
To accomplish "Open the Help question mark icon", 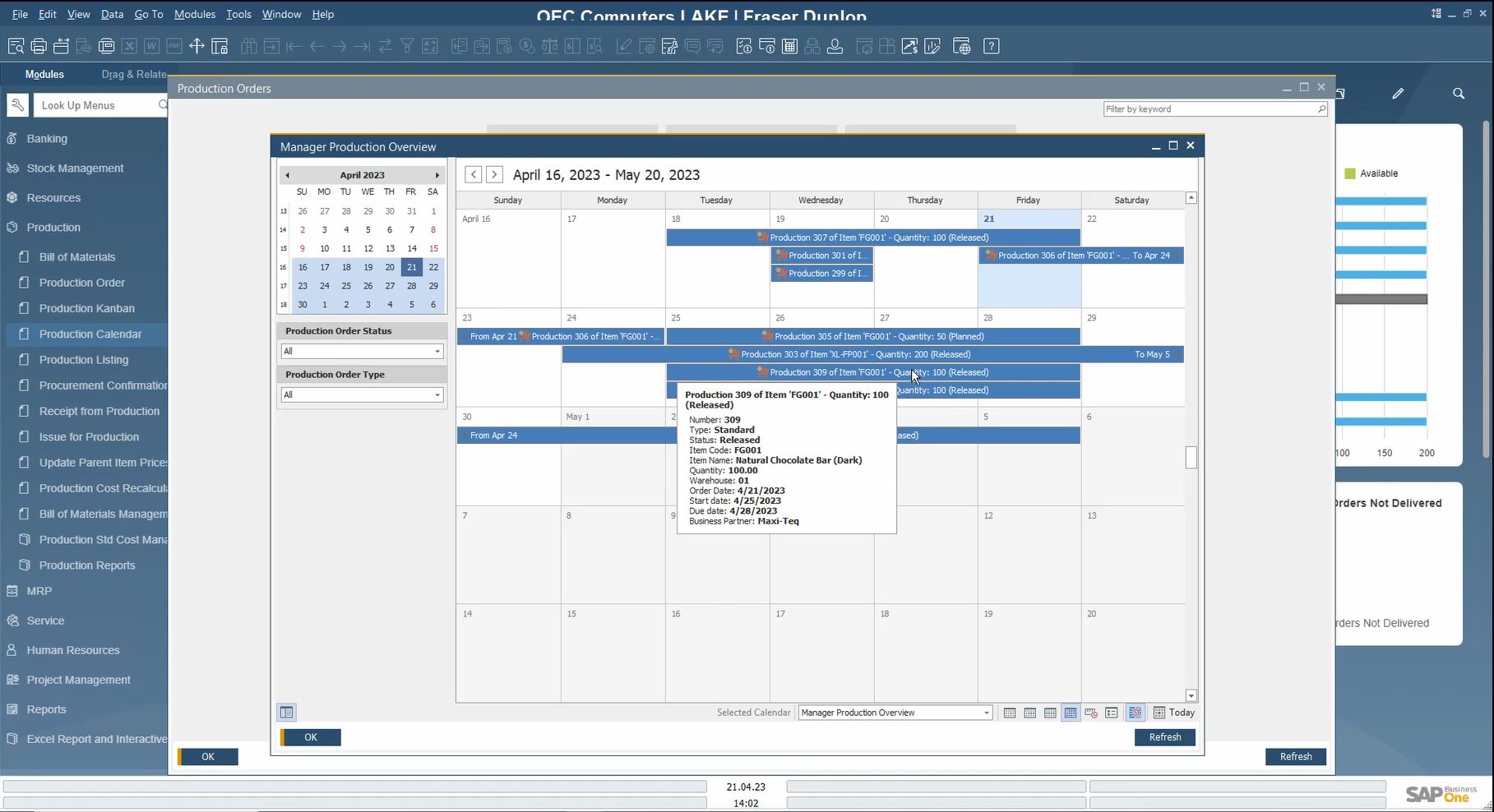I will click(x=992, y=46).
